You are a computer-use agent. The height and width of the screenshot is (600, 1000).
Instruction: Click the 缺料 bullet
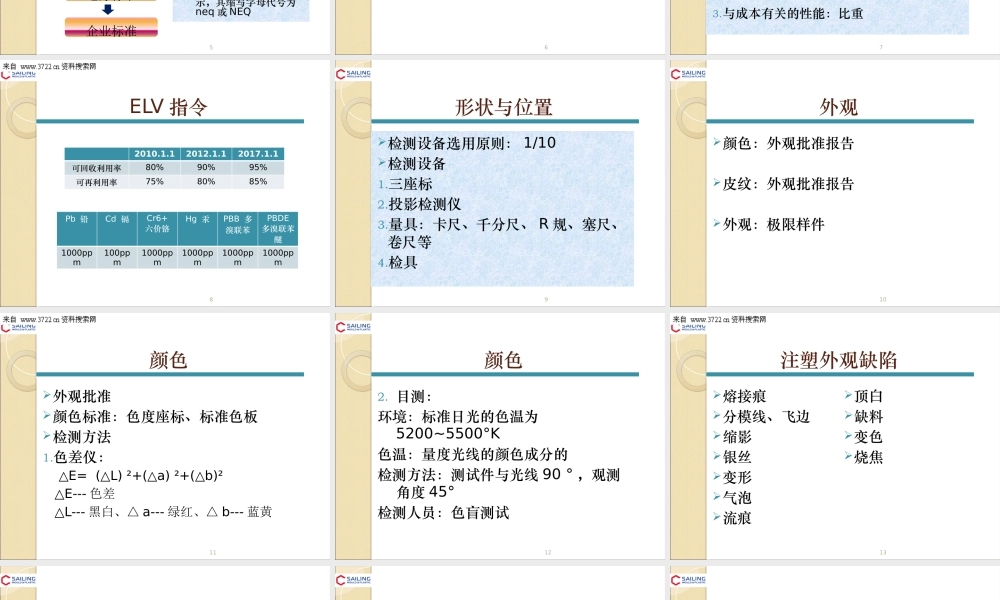pos(864,417)
